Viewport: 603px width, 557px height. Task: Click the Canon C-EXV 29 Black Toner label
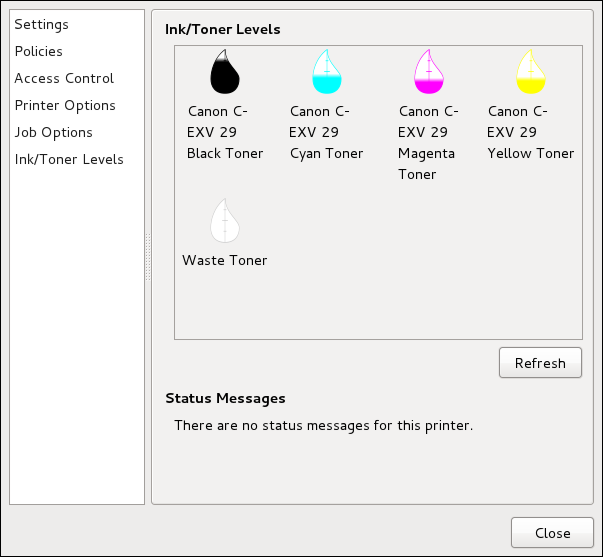(225, 132)
